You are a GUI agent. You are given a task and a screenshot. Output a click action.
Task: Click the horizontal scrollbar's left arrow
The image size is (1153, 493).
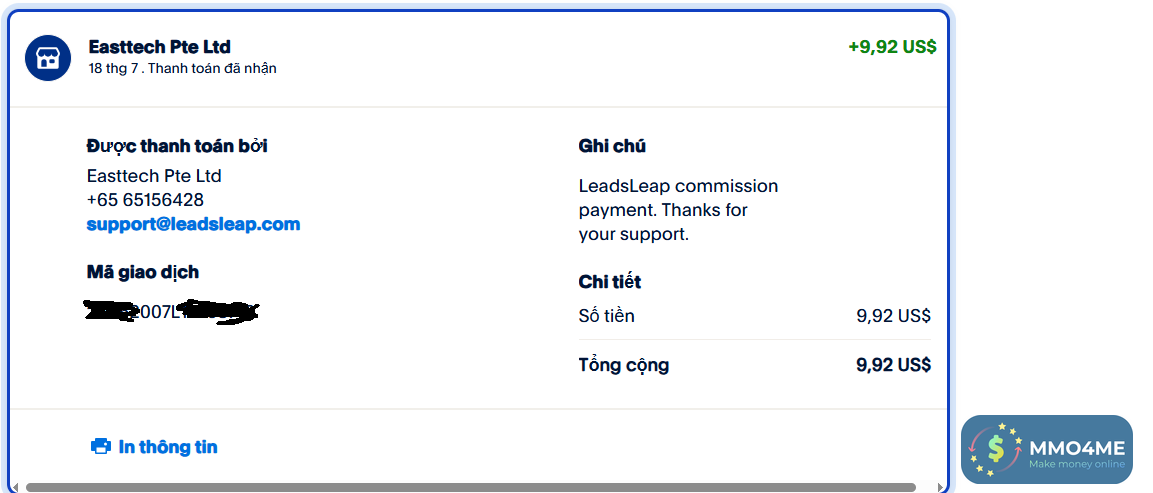tap(17, 487)
